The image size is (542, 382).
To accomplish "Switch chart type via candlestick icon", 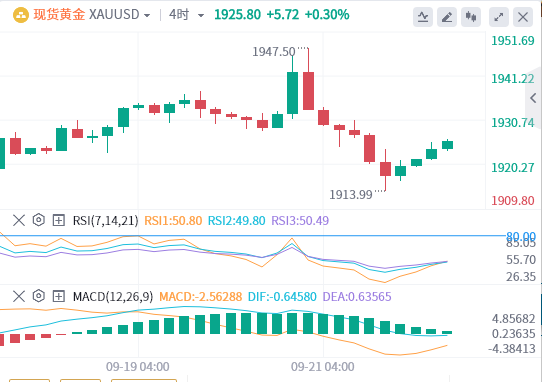I will point(471,17).
